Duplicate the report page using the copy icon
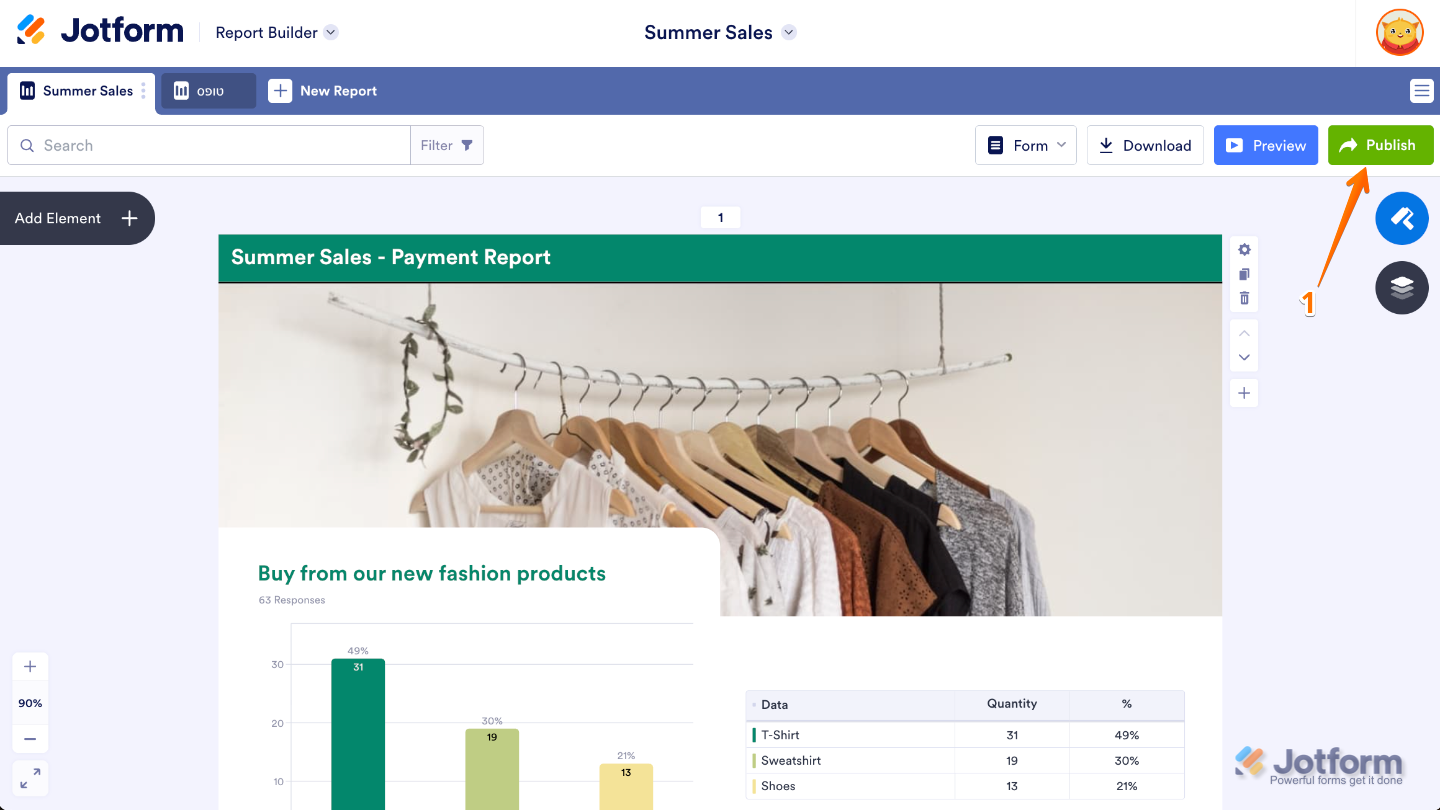Image resolution: width=1440 pixels, height=810 pixels. [1243, 274]
